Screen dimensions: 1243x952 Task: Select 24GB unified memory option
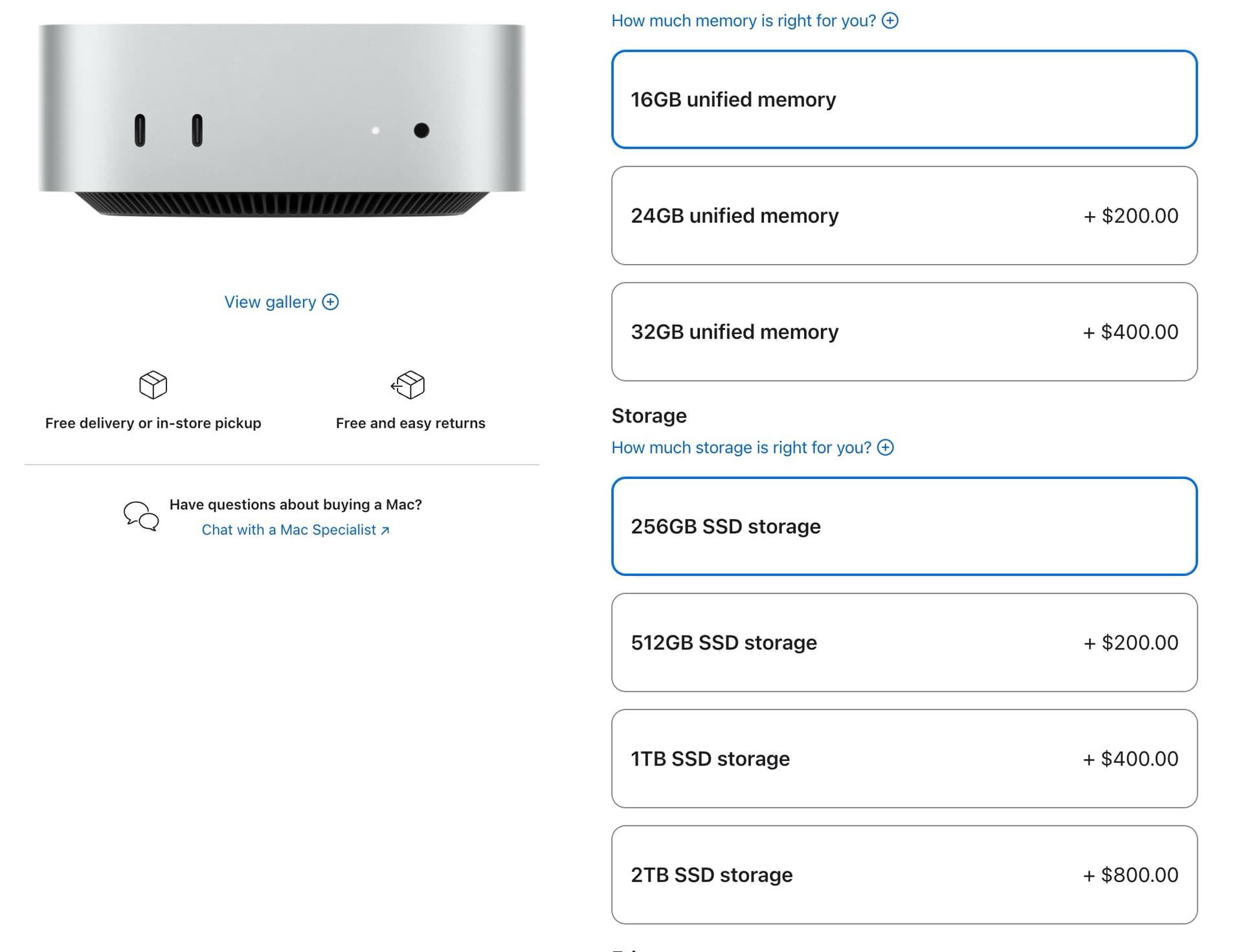pos(904,216)
